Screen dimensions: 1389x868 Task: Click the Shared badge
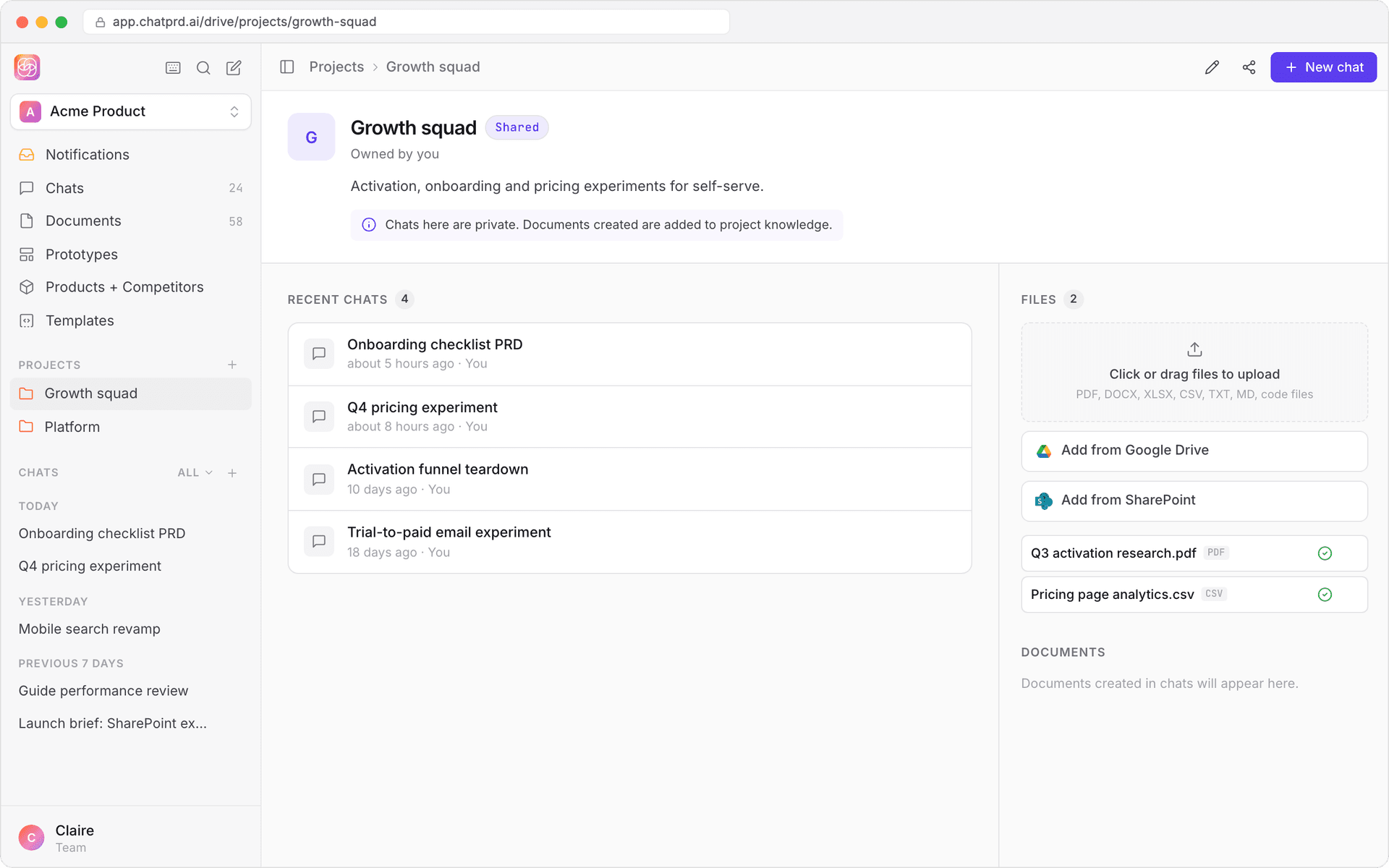(x=517, y=127)
